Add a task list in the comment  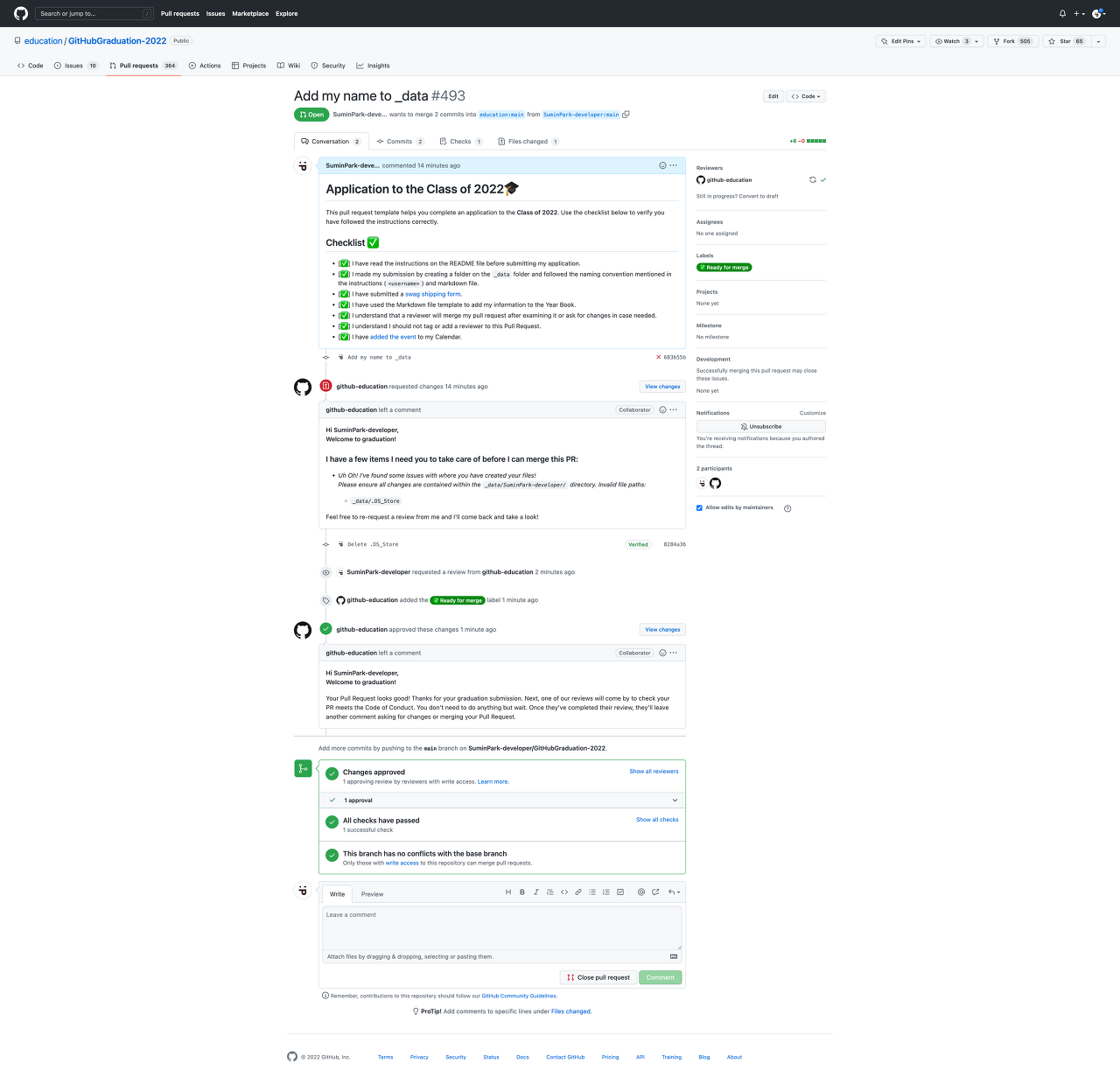[620, 892]
